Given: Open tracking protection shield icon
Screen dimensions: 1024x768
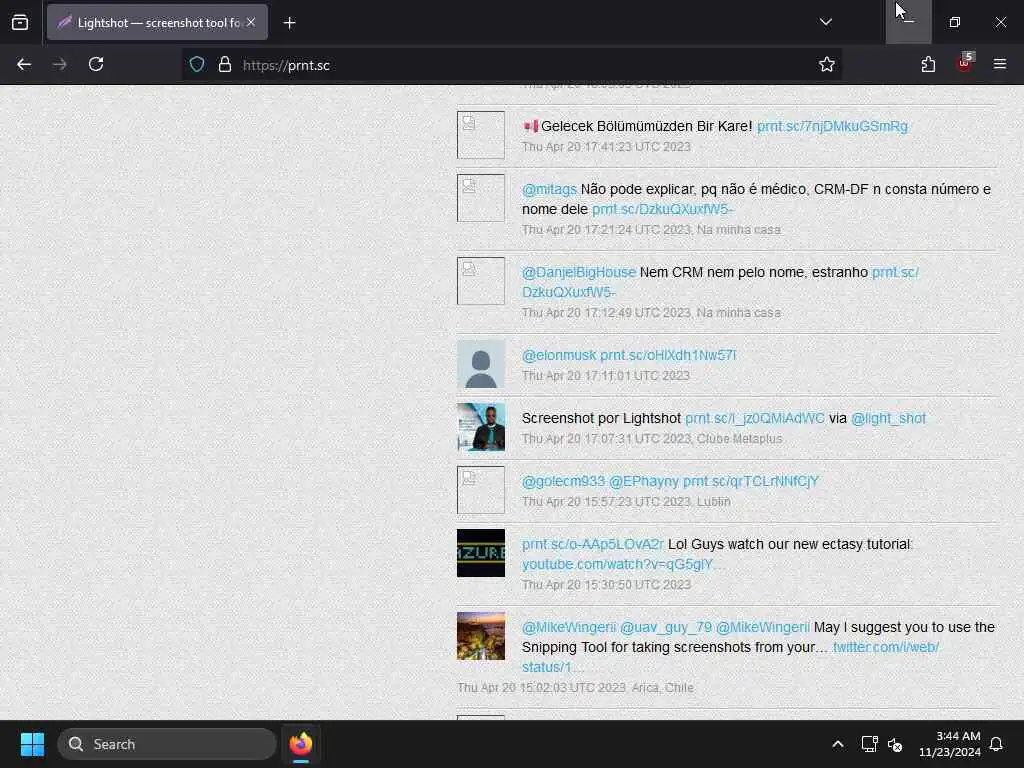Looking at the screenshot, I should (x=197, y=65).
